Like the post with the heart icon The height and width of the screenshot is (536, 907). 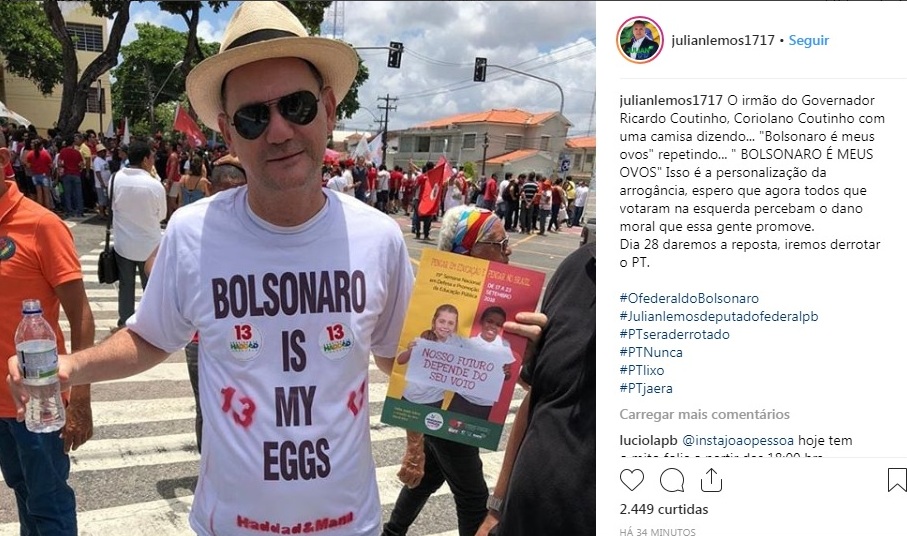(632, 480)
